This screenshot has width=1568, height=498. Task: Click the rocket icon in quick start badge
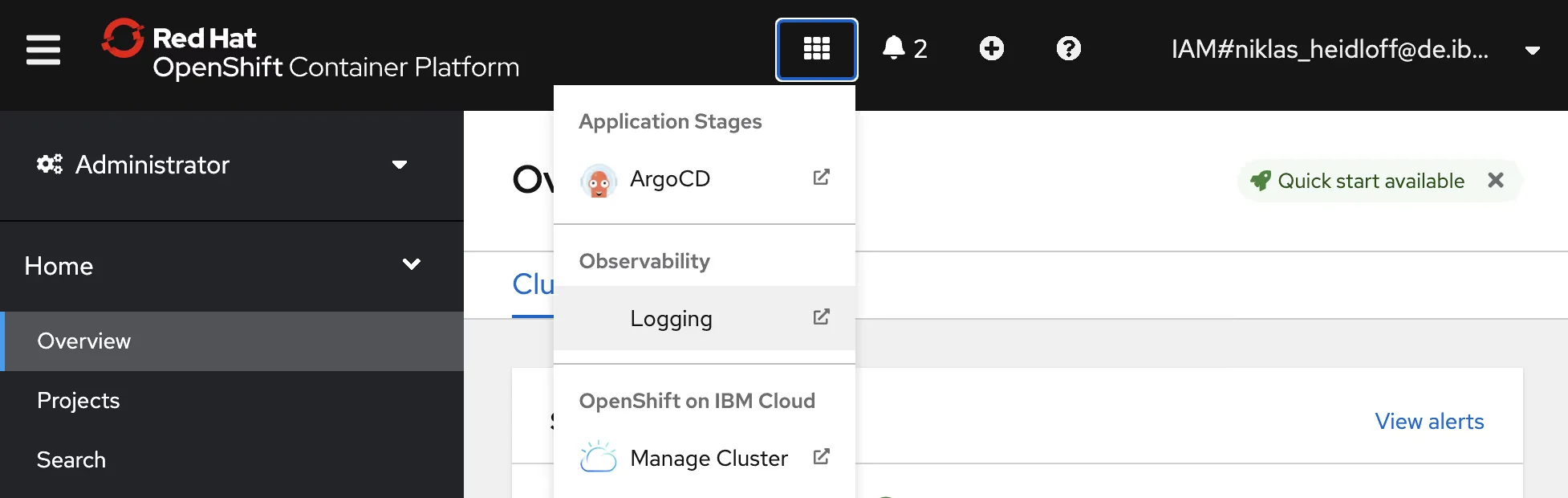point(1261,181)
